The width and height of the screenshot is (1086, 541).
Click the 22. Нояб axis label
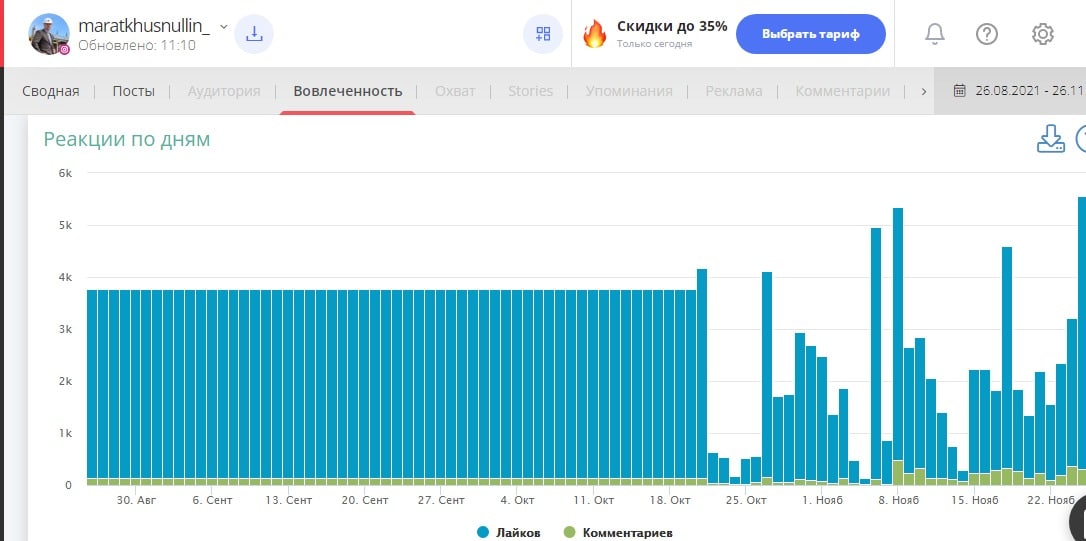1050,500
